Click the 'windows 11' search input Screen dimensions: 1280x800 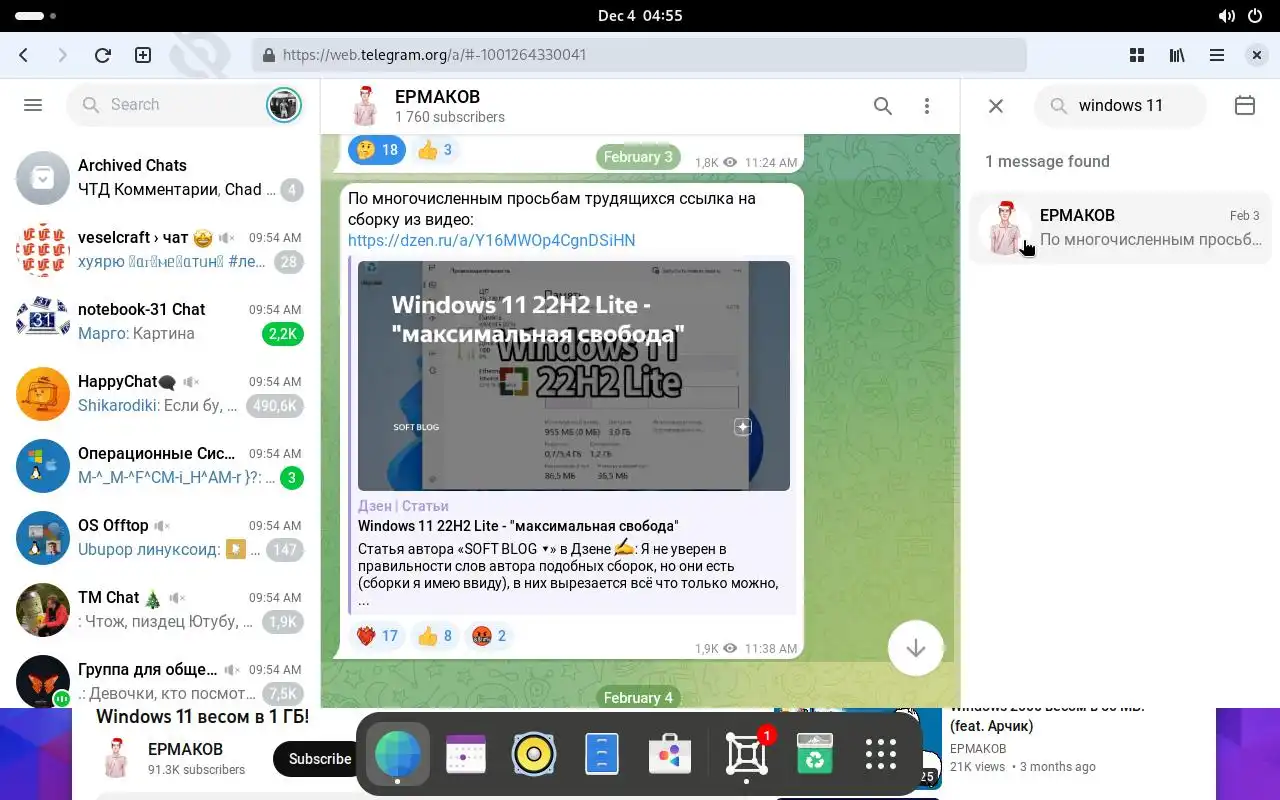pos(1121,105)
